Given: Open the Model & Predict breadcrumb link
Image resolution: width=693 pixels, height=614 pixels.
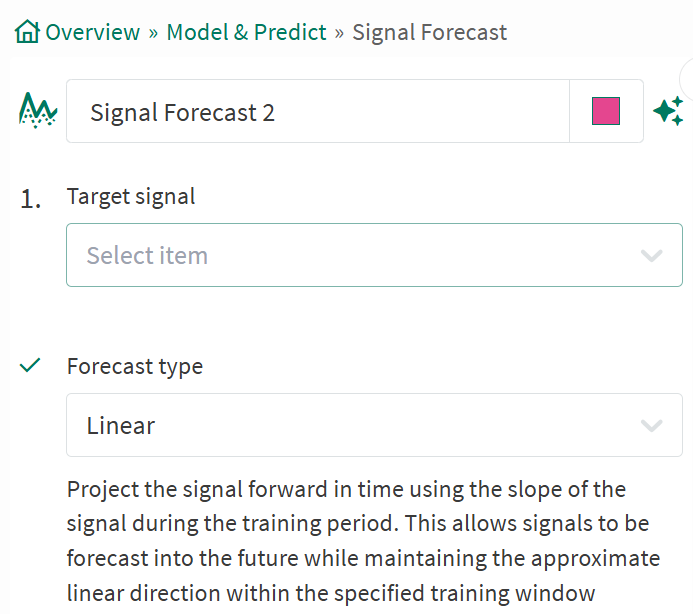Looking at the screenshot, I should click(246, 32).
